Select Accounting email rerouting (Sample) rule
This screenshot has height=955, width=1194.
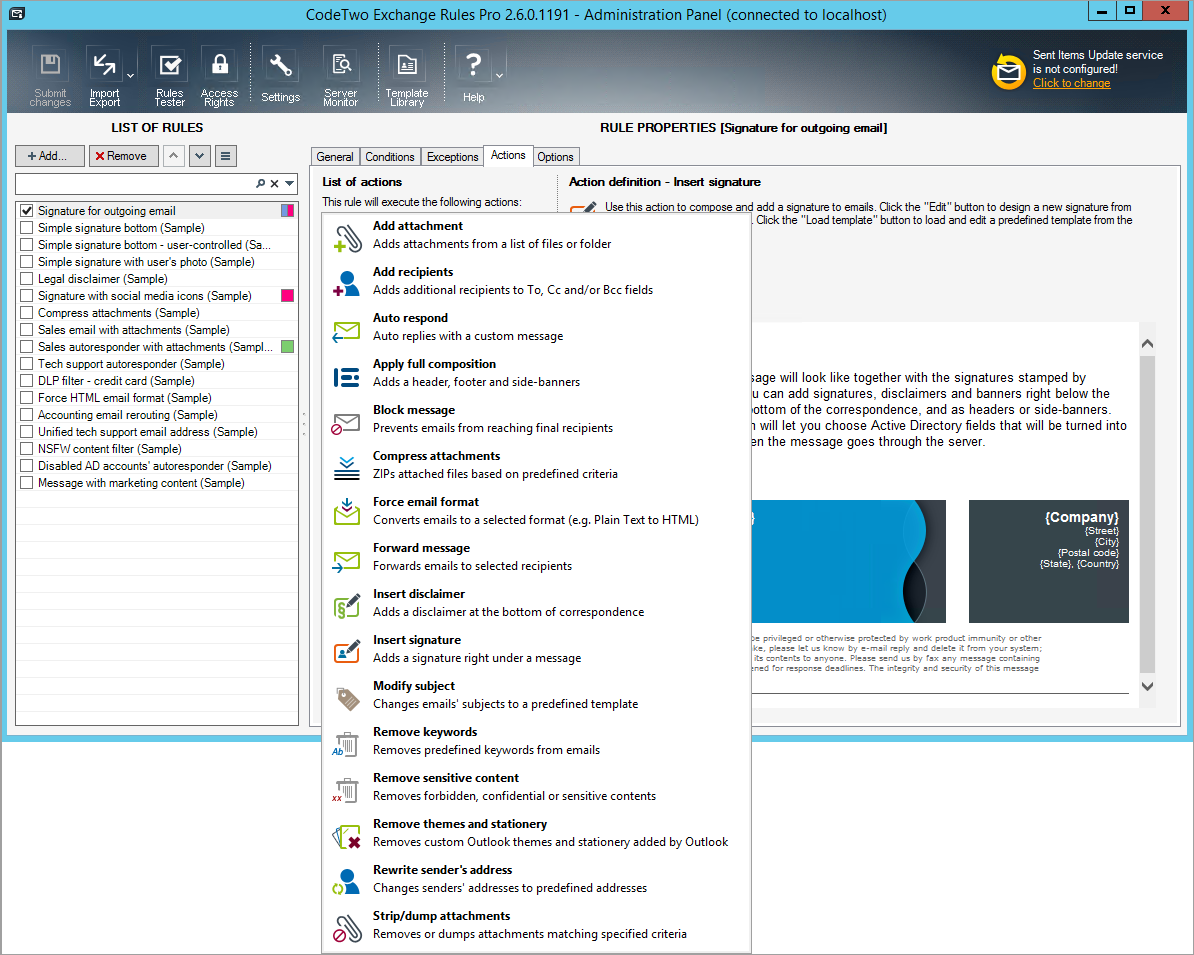tap(157, 415)
